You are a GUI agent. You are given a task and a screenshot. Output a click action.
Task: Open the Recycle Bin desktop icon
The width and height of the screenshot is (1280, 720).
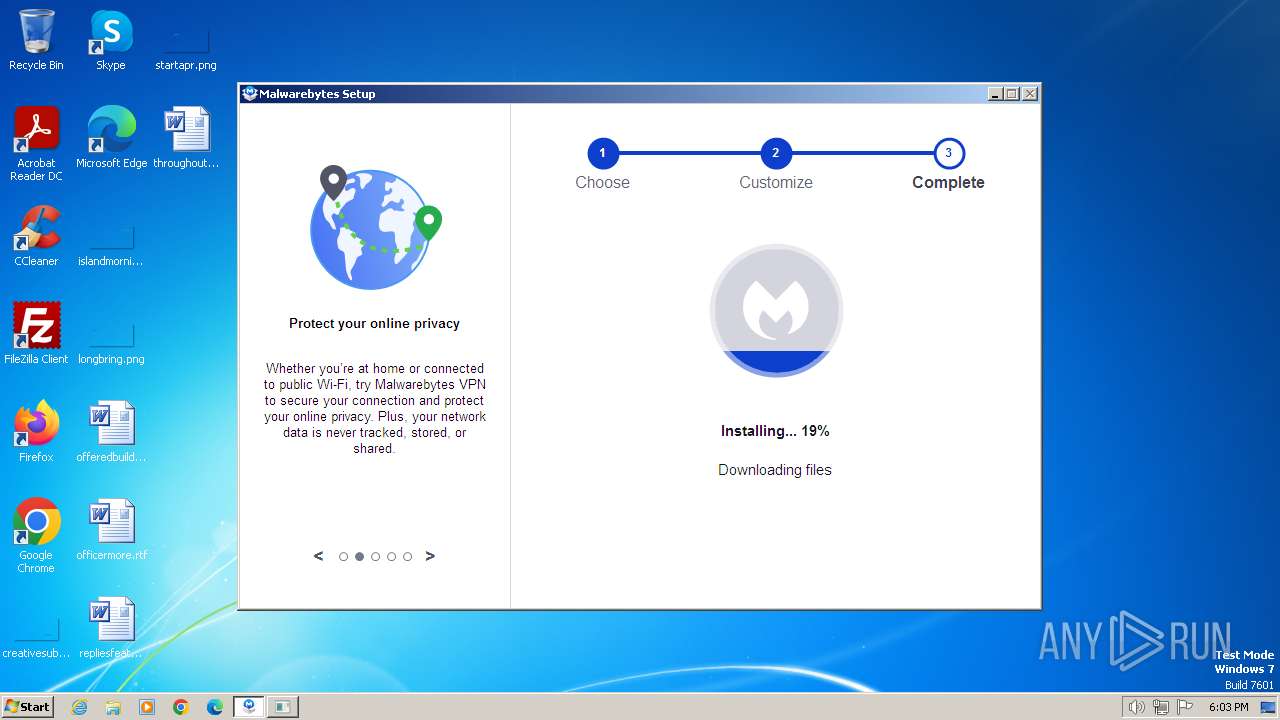pyautogui.click(x=36, y=40)
